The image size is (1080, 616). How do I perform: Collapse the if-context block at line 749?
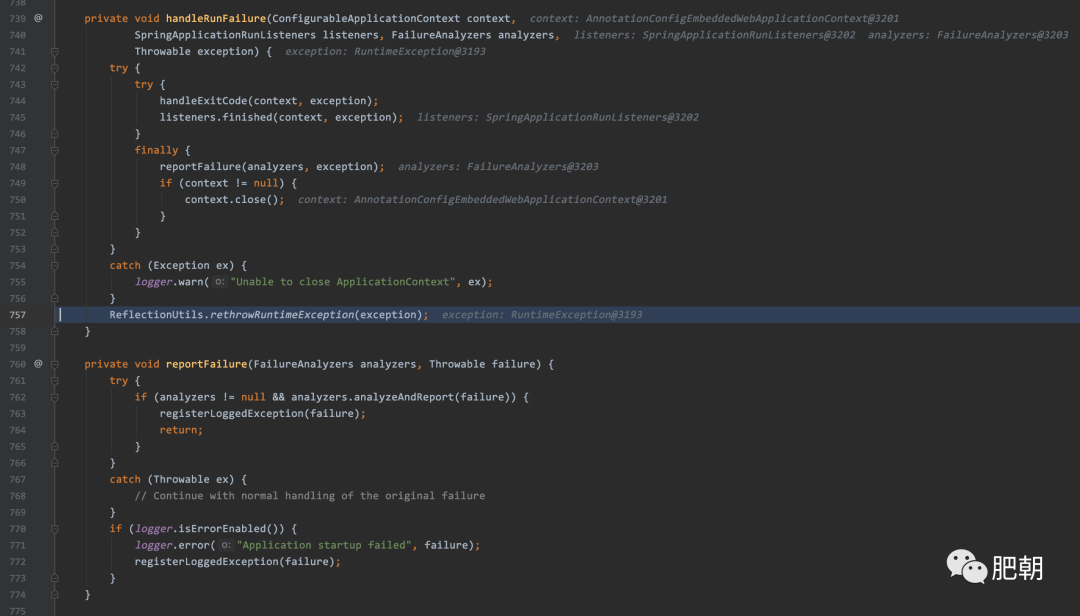click(54, 183)
